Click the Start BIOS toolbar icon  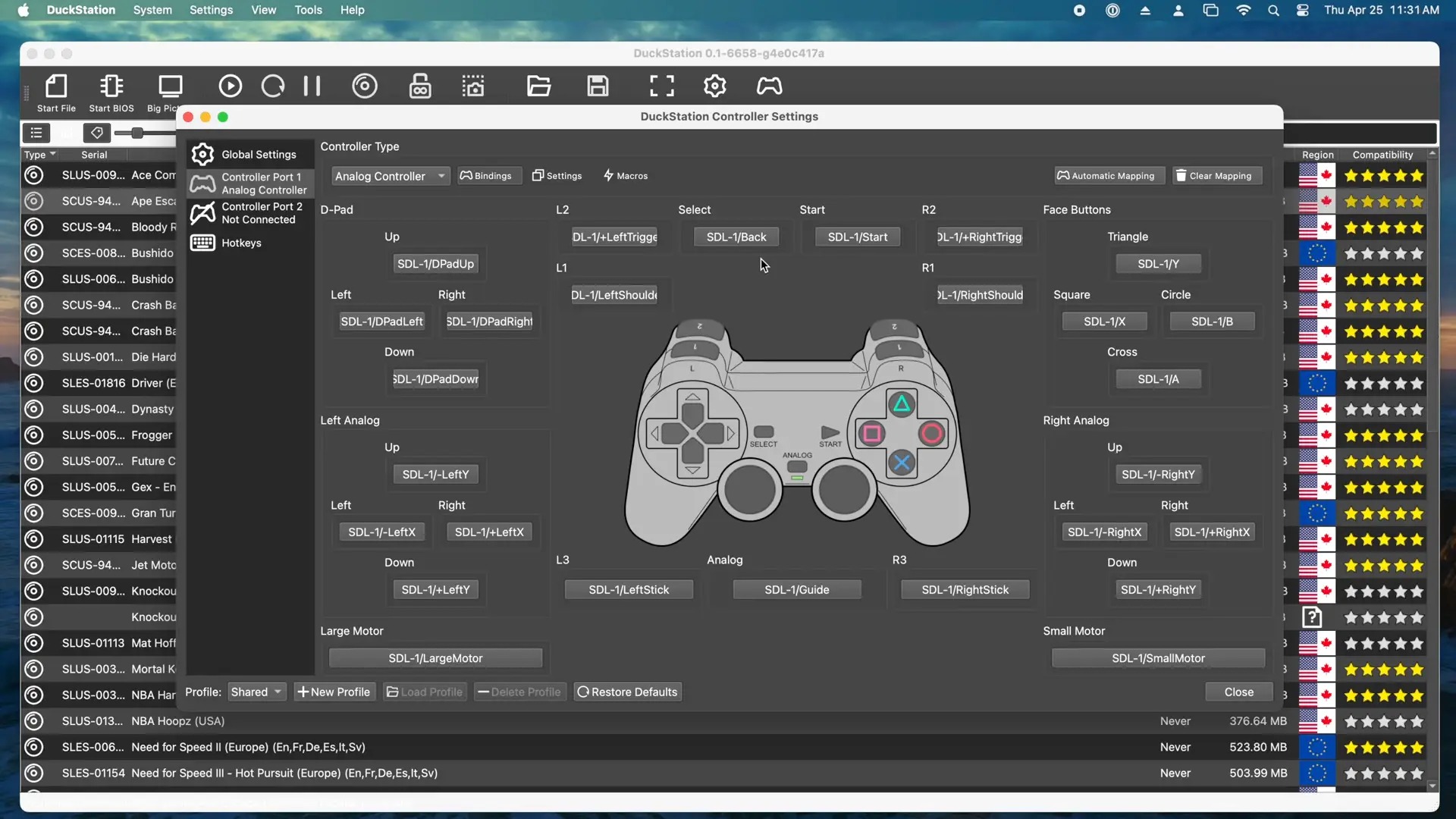(x=111, y=93)
